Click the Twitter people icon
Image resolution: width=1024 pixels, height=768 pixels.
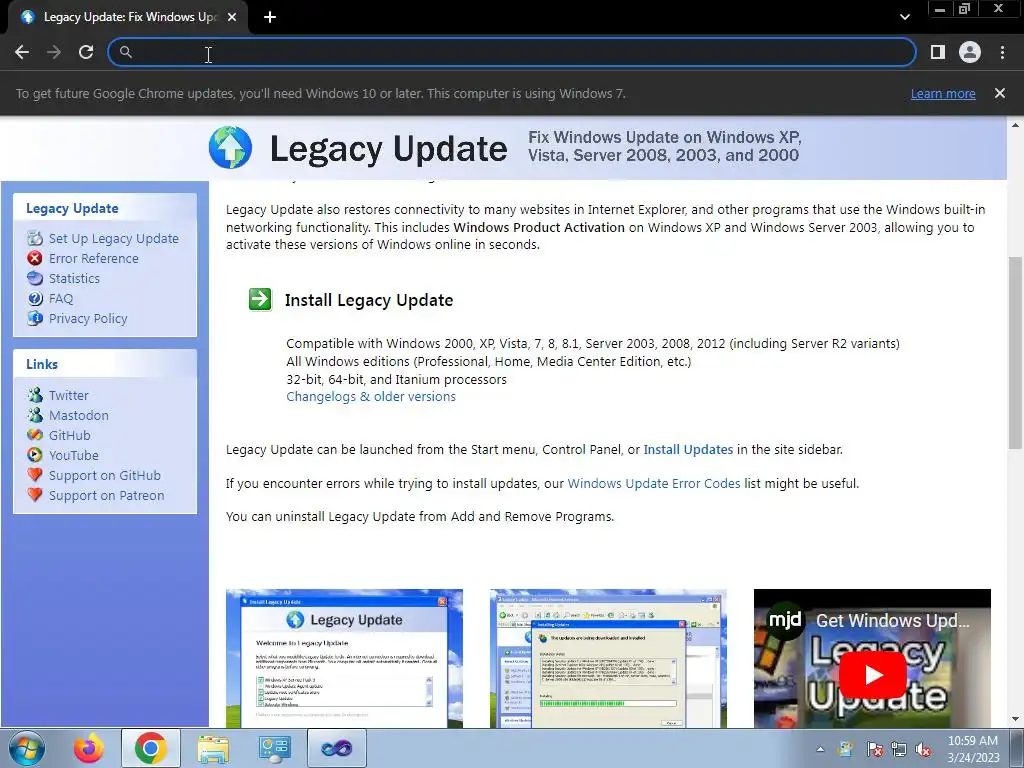35,395
